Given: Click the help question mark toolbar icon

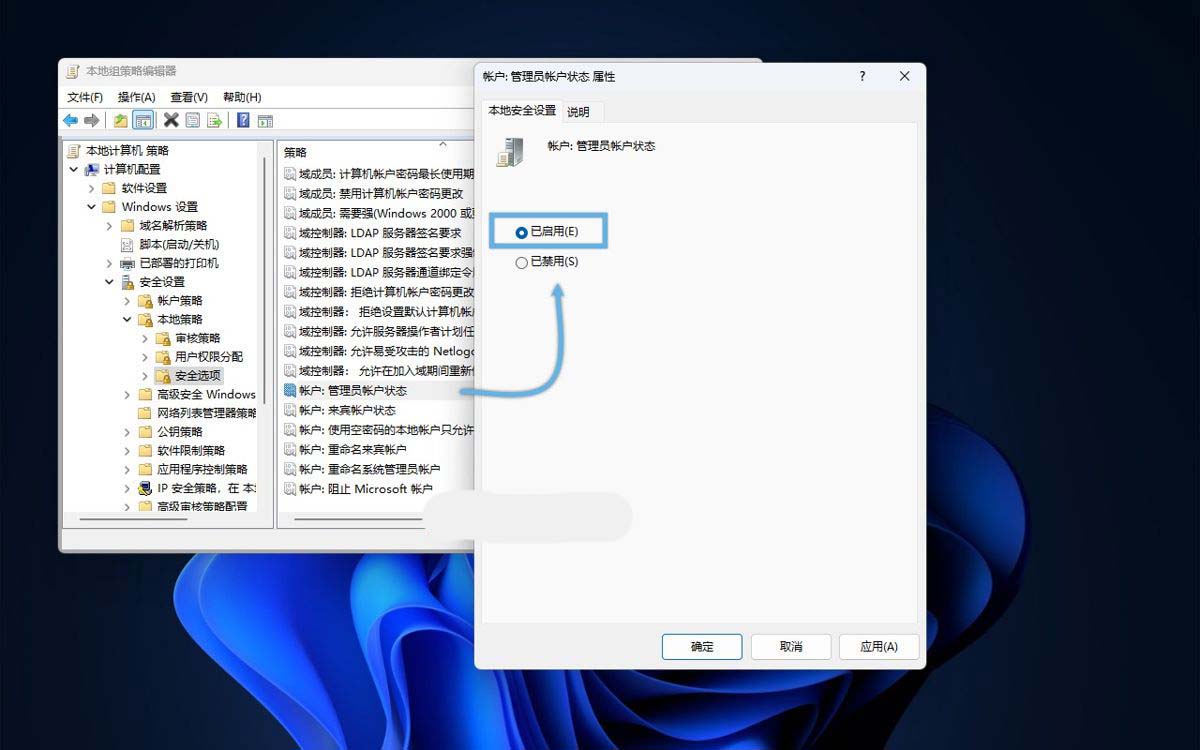Looking at the screenshot, I should click(x=243, y=120).
